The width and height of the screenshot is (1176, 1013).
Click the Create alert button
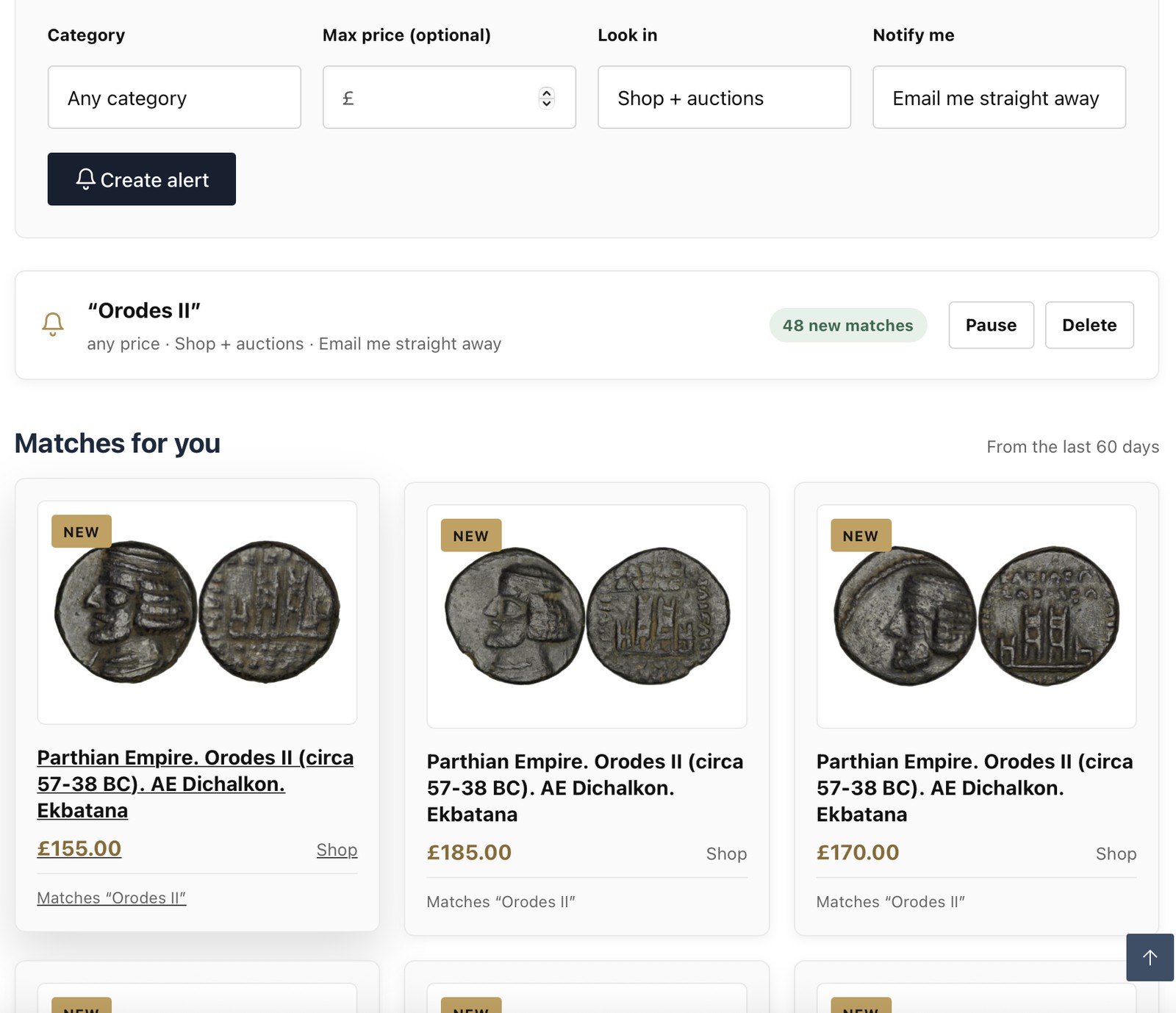click(x=142, y=179)
